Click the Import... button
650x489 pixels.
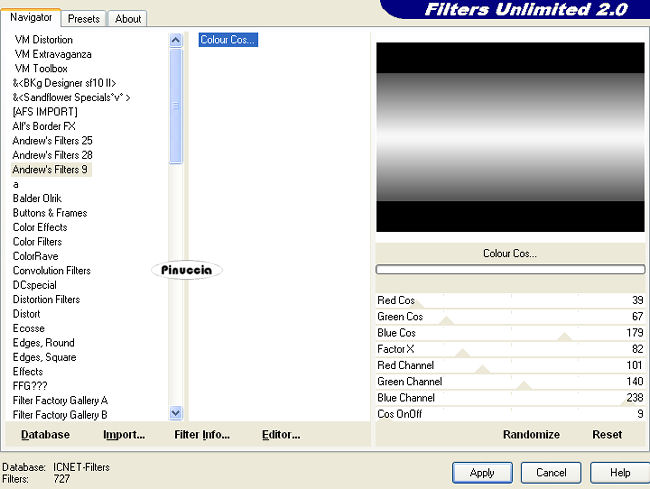pos(124,435)
